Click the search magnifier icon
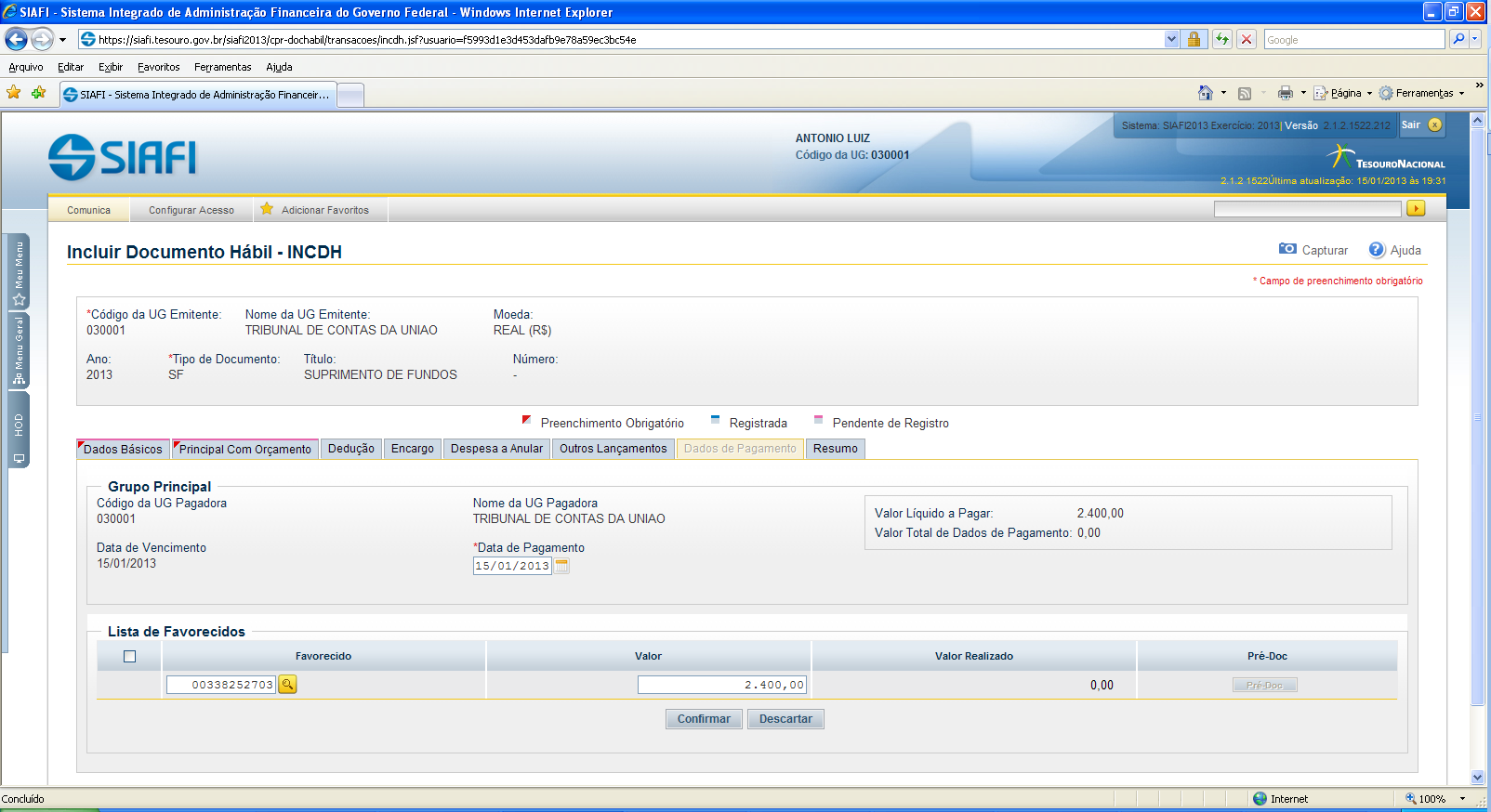1491x812 pixels. [1458, 39]
